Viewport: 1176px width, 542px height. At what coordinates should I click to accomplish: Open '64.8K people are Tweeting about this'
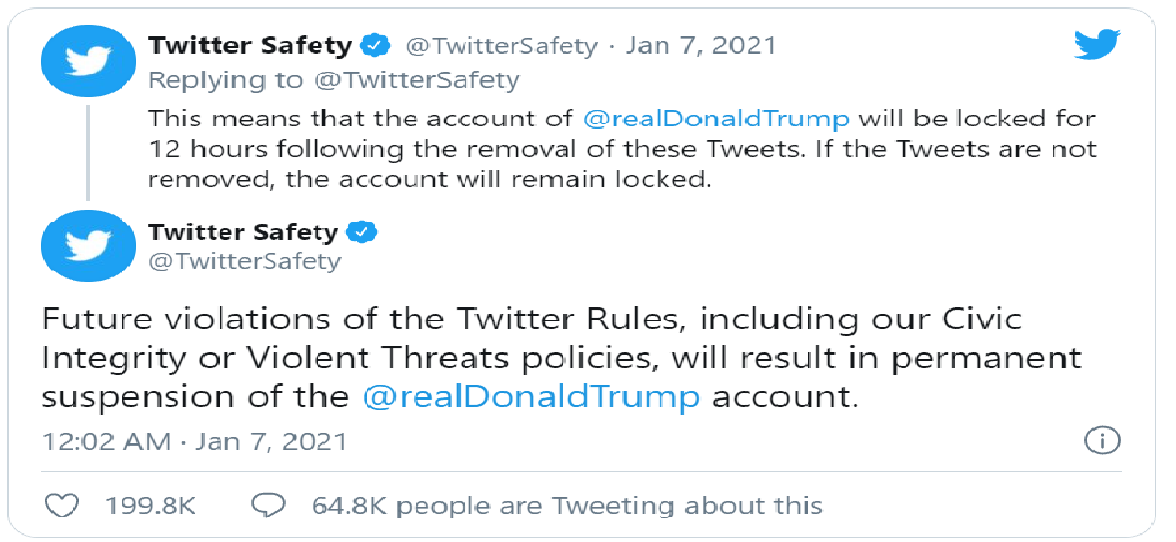pyautogui.click(x=568, y=506)
